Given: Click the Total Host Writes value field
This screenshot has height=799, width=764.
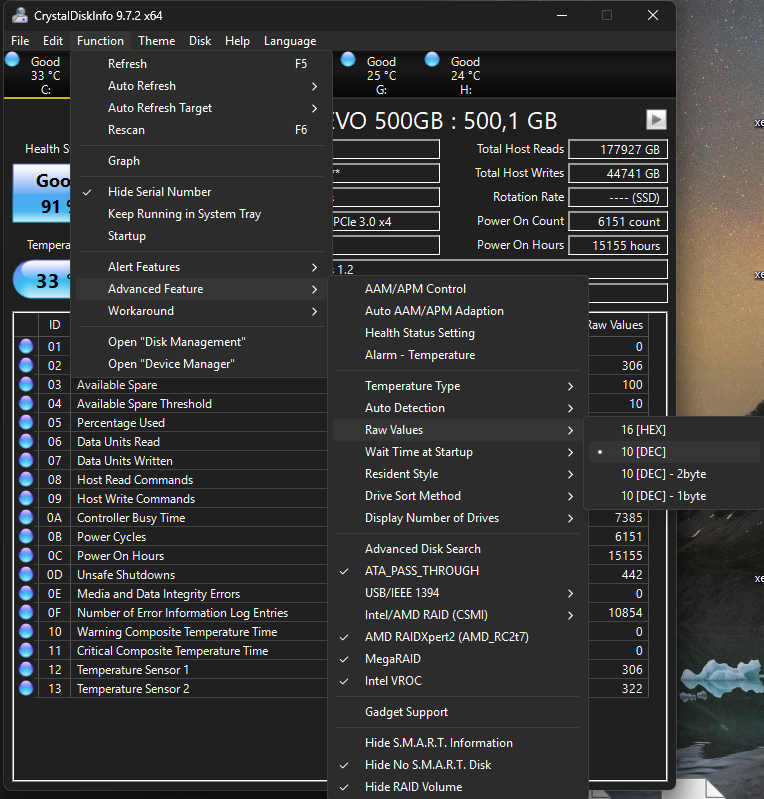Looking at the screenshot, I should 618,173.
